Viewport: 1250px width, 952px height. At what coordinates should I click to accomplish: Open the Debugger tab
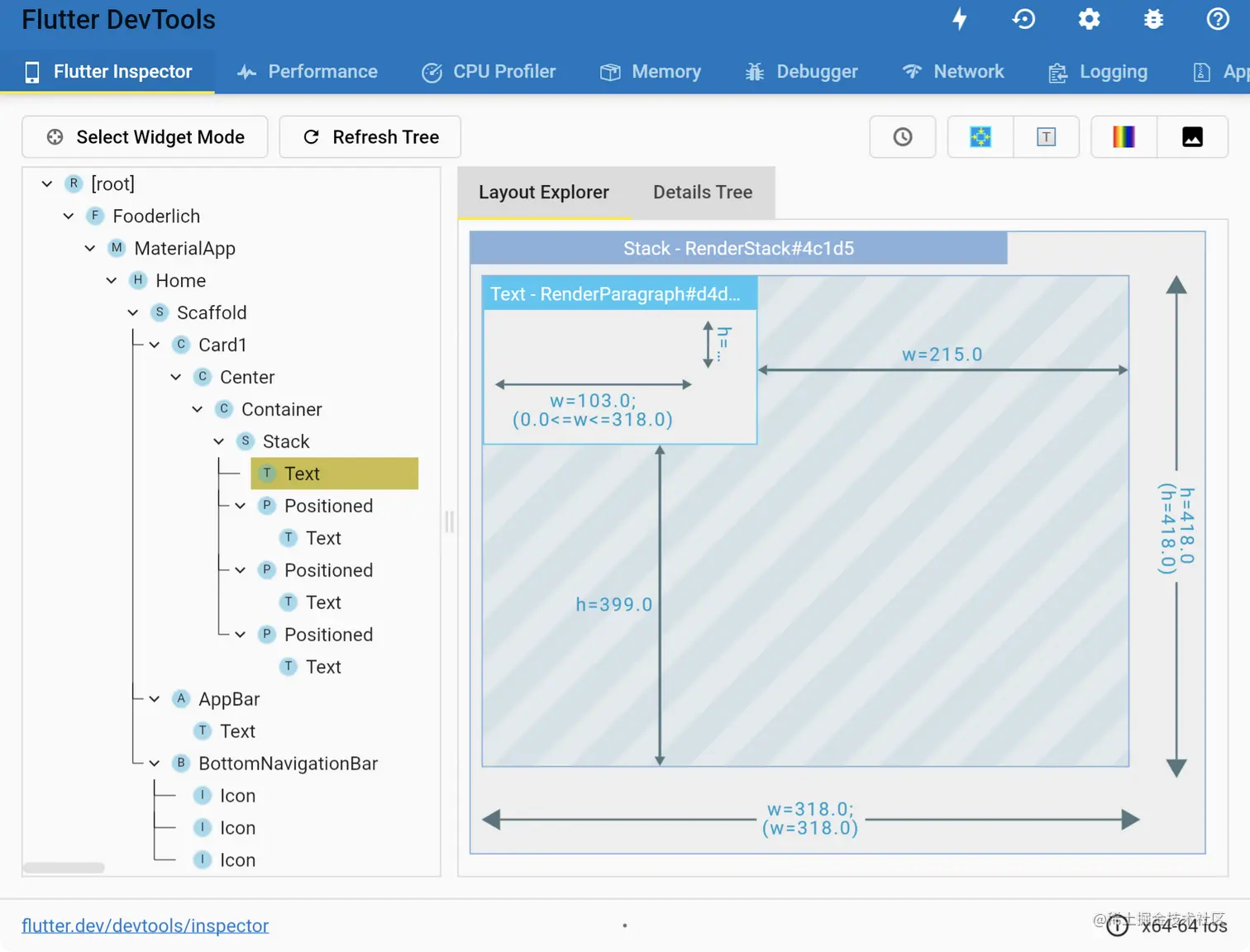[801, 72]
